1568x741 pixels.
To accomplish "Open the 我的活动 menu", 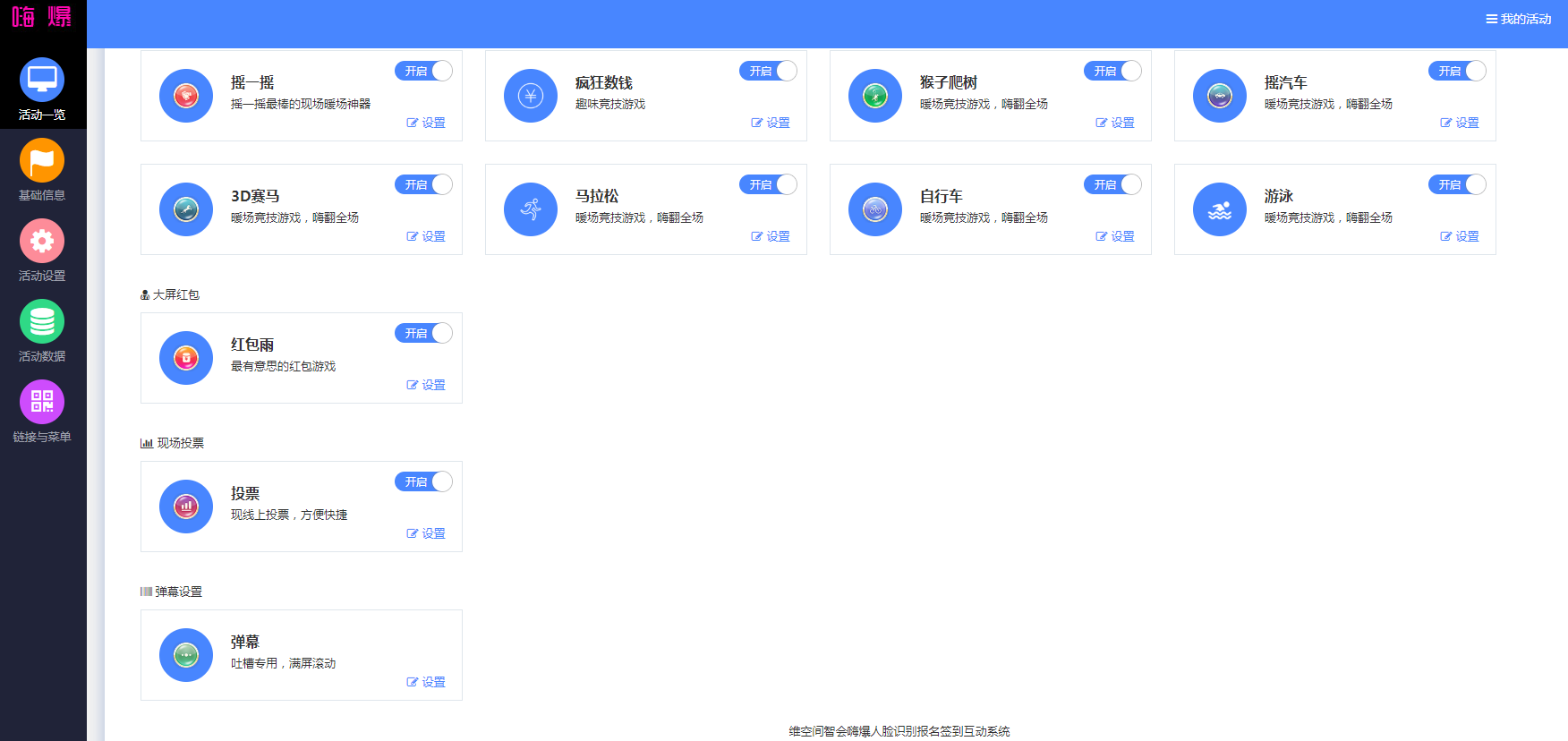I will point(1519,19).
